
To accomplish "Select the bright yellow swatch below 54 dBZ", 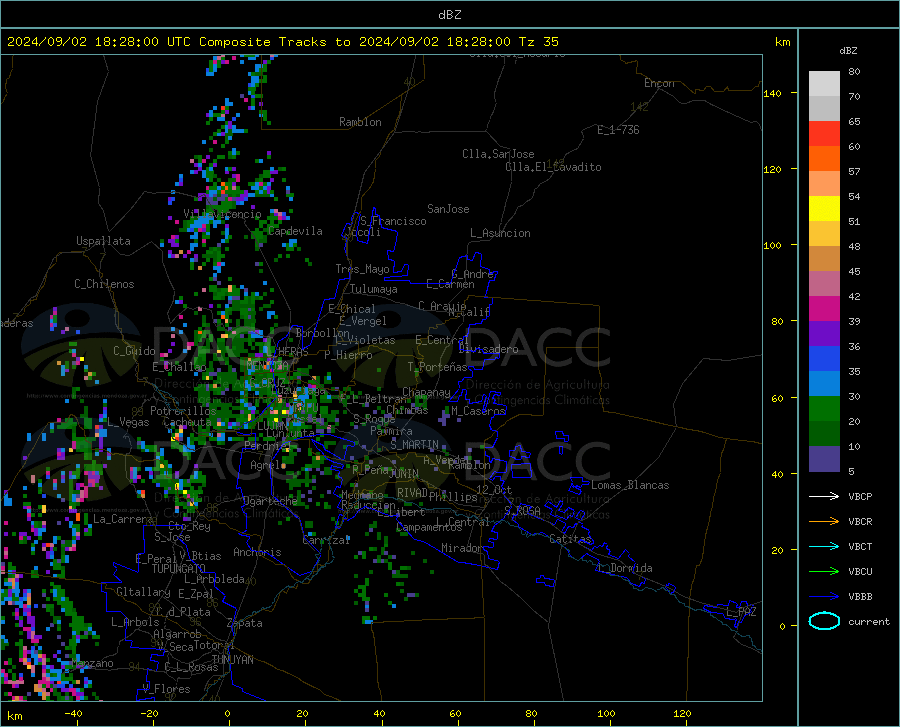I will click(x=824, y=209).
